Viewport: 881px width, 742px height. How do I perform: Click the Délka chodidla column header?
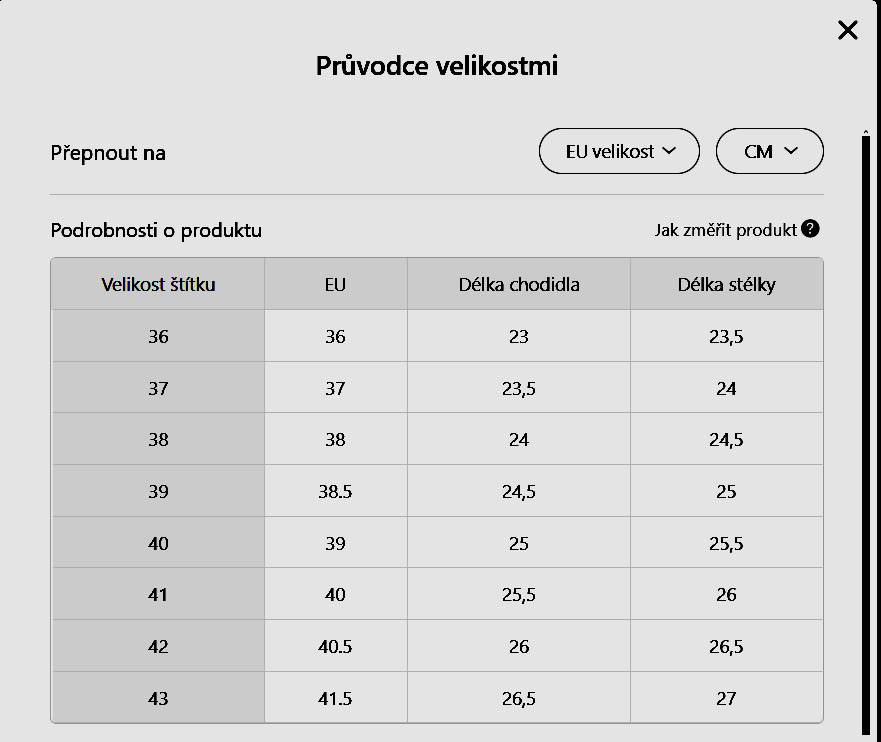pos(518,284)
